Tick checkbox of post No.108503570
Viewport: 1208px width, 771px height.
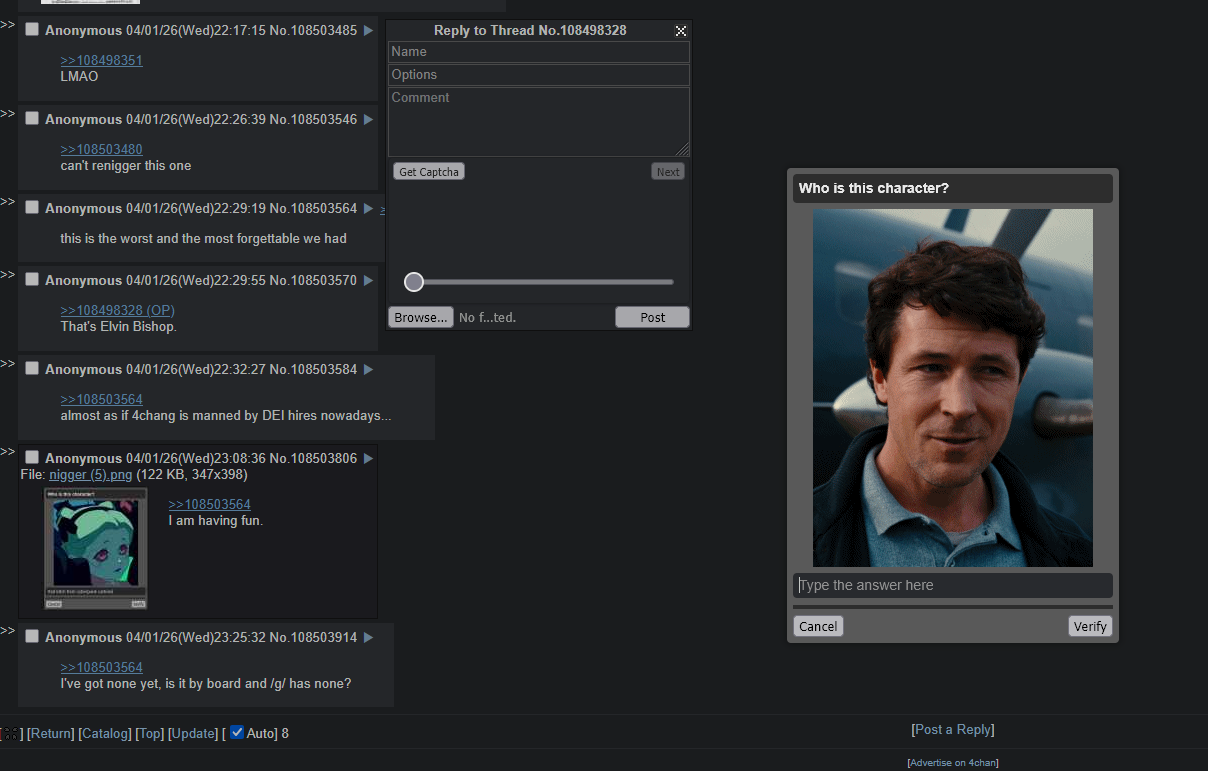coord(32,279)
